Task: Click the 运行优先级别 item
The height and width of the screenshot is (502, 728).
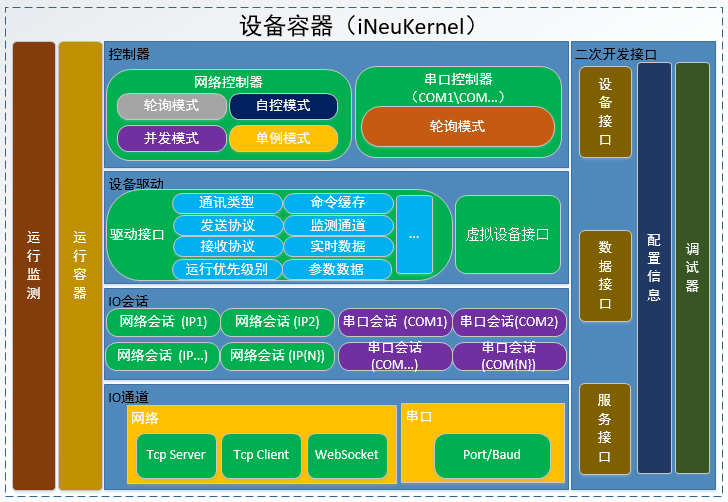Action: pos(227,269)
